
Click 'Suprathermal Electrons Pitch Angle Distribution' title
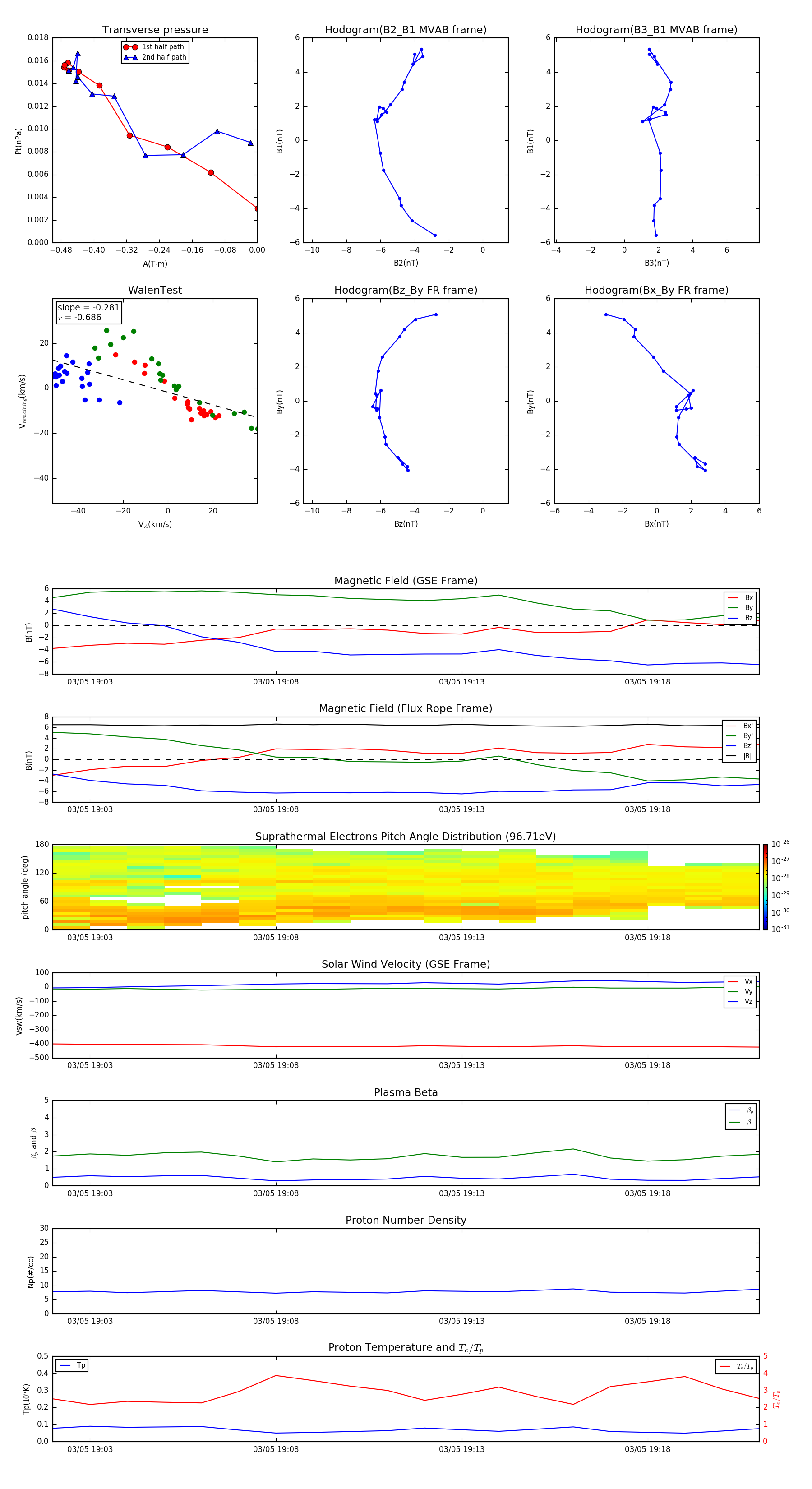pos(406,837)
